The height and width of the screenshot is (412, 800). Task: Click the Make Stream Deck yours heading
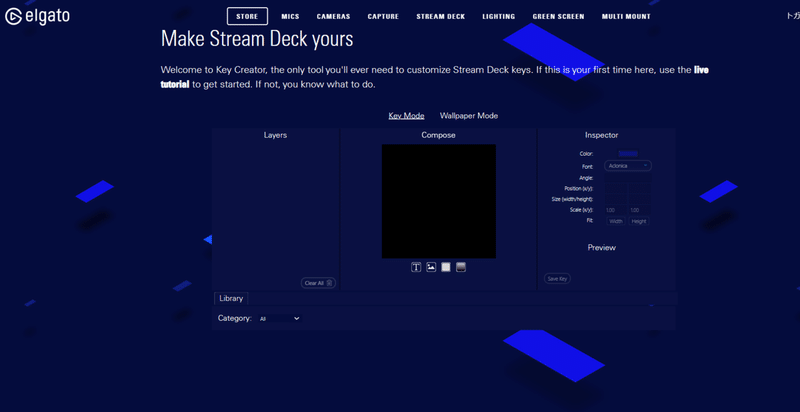pyautogui.click(x=257, y=39)
